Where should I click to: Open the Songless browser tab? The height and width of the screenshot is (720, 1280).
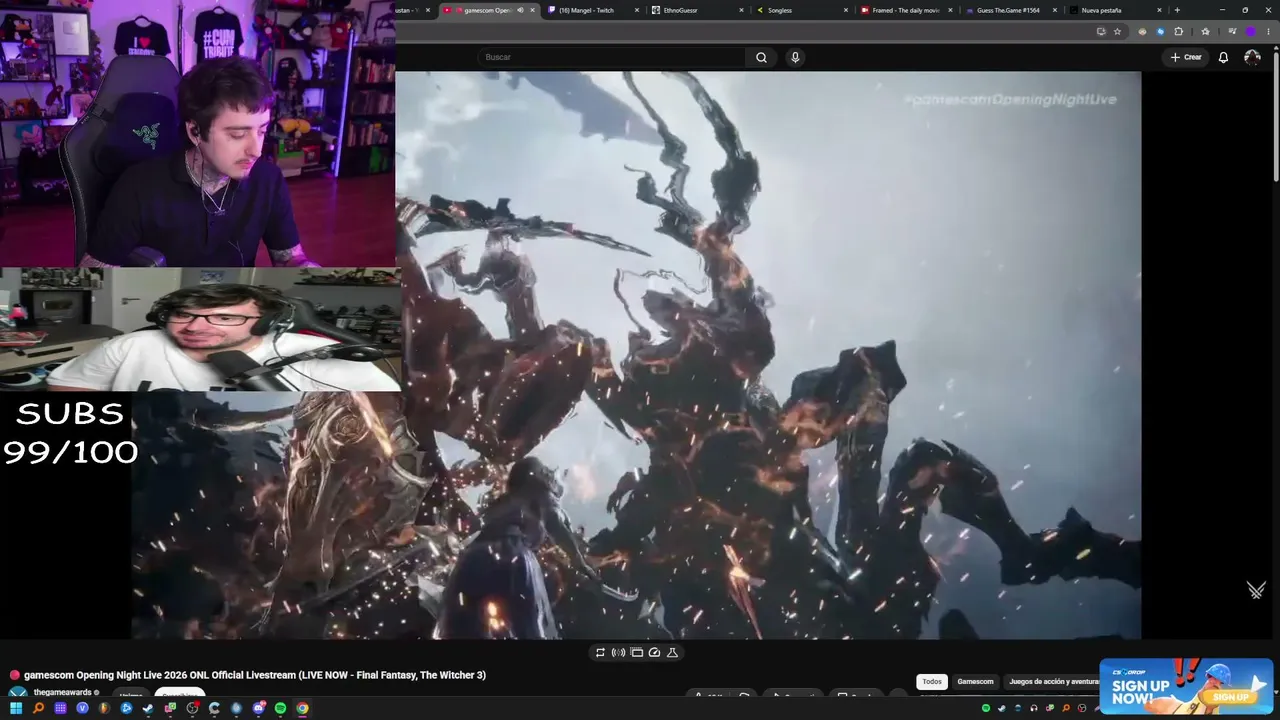(x=801, y=10)
